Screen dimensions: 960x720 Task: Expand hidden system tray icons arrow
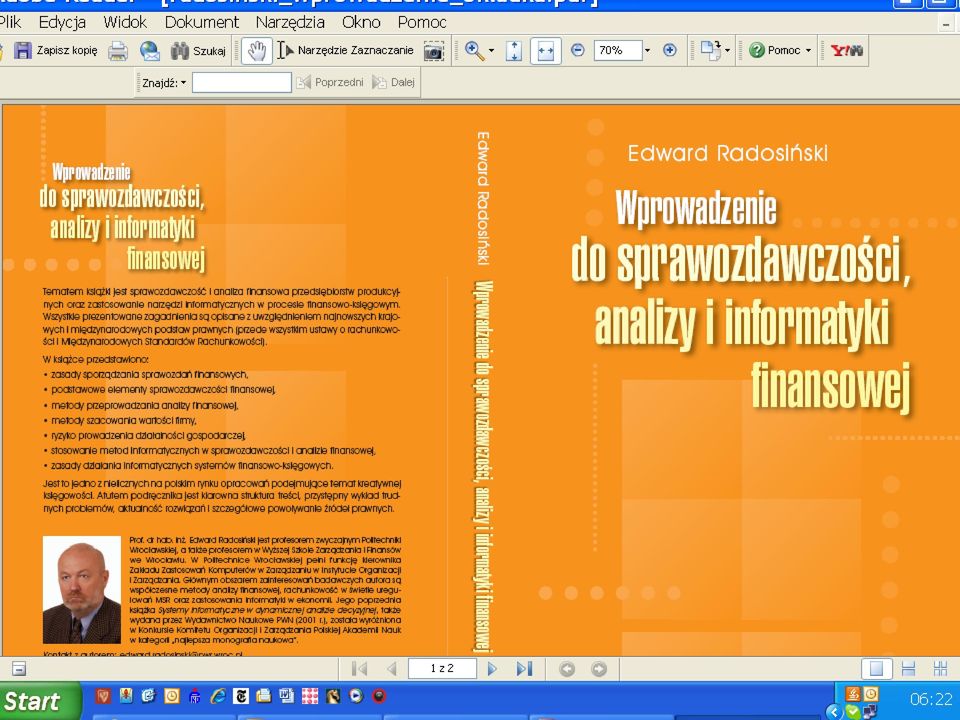[x=834, y=711]
